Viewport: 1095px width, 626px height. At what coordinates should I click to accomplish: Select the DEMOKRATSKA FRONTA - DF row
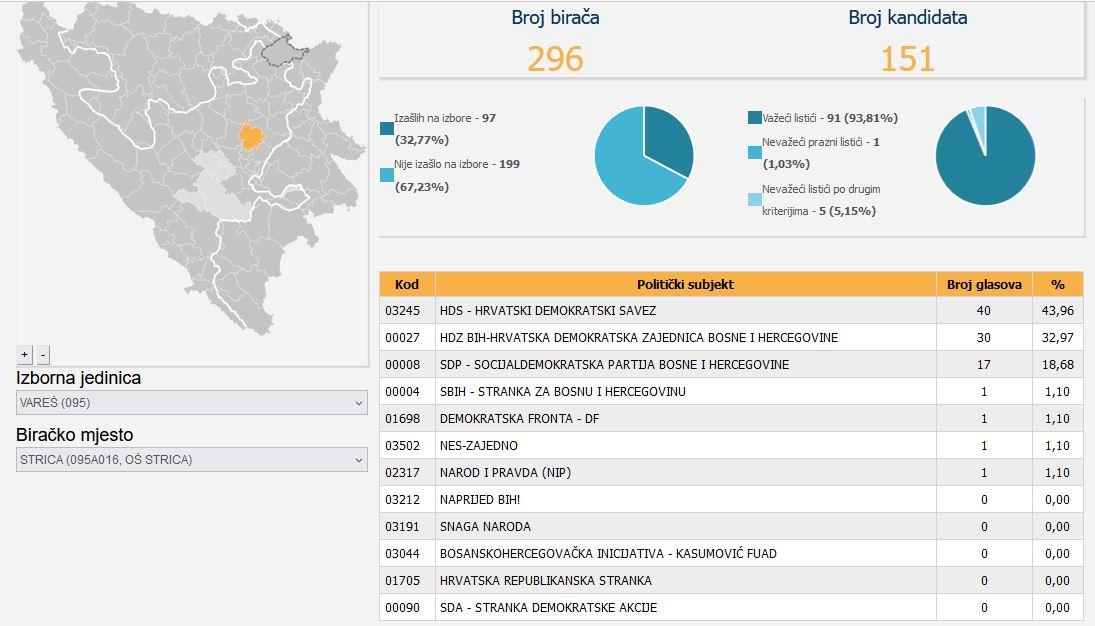pyautogui.click(x=731, y=418)
